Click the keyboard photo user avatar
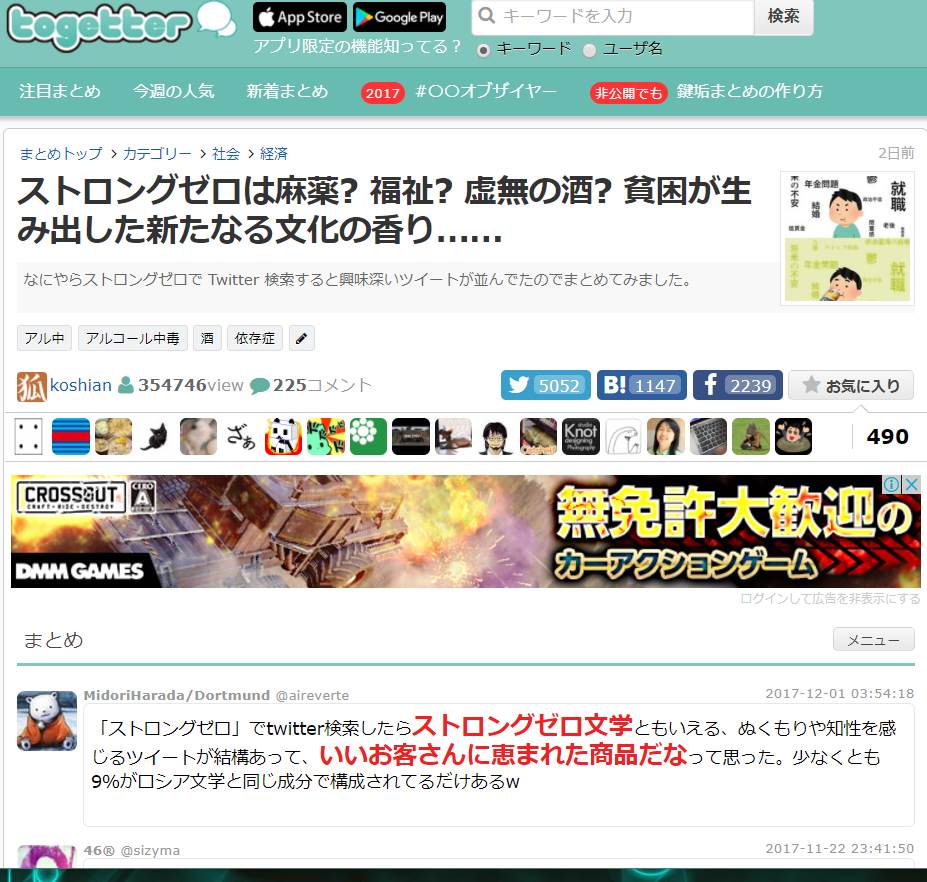Screen dimensions: 927x882 (x=708, y=436)
